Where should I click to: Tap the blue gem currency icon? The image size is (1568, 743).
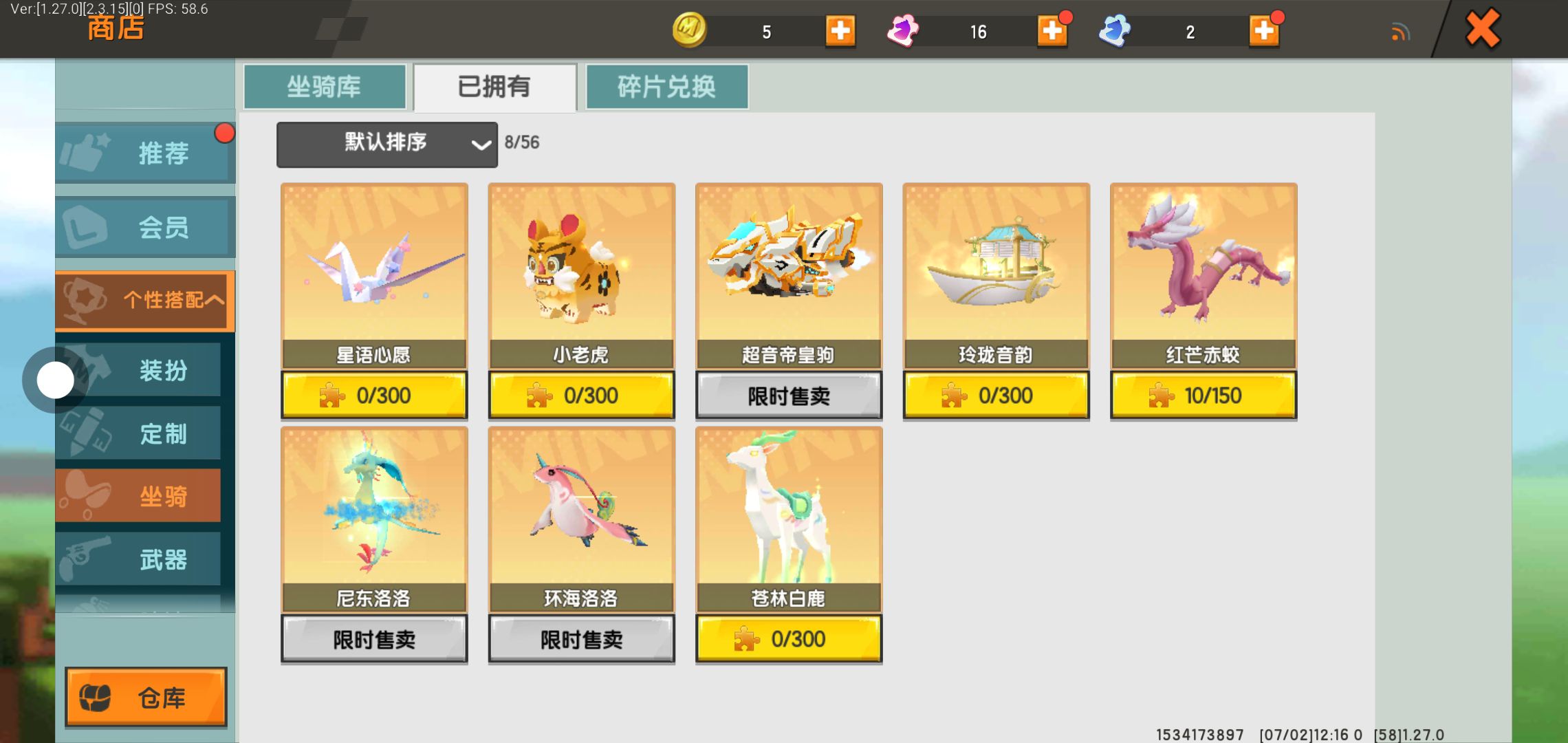tap(1114, 30)
